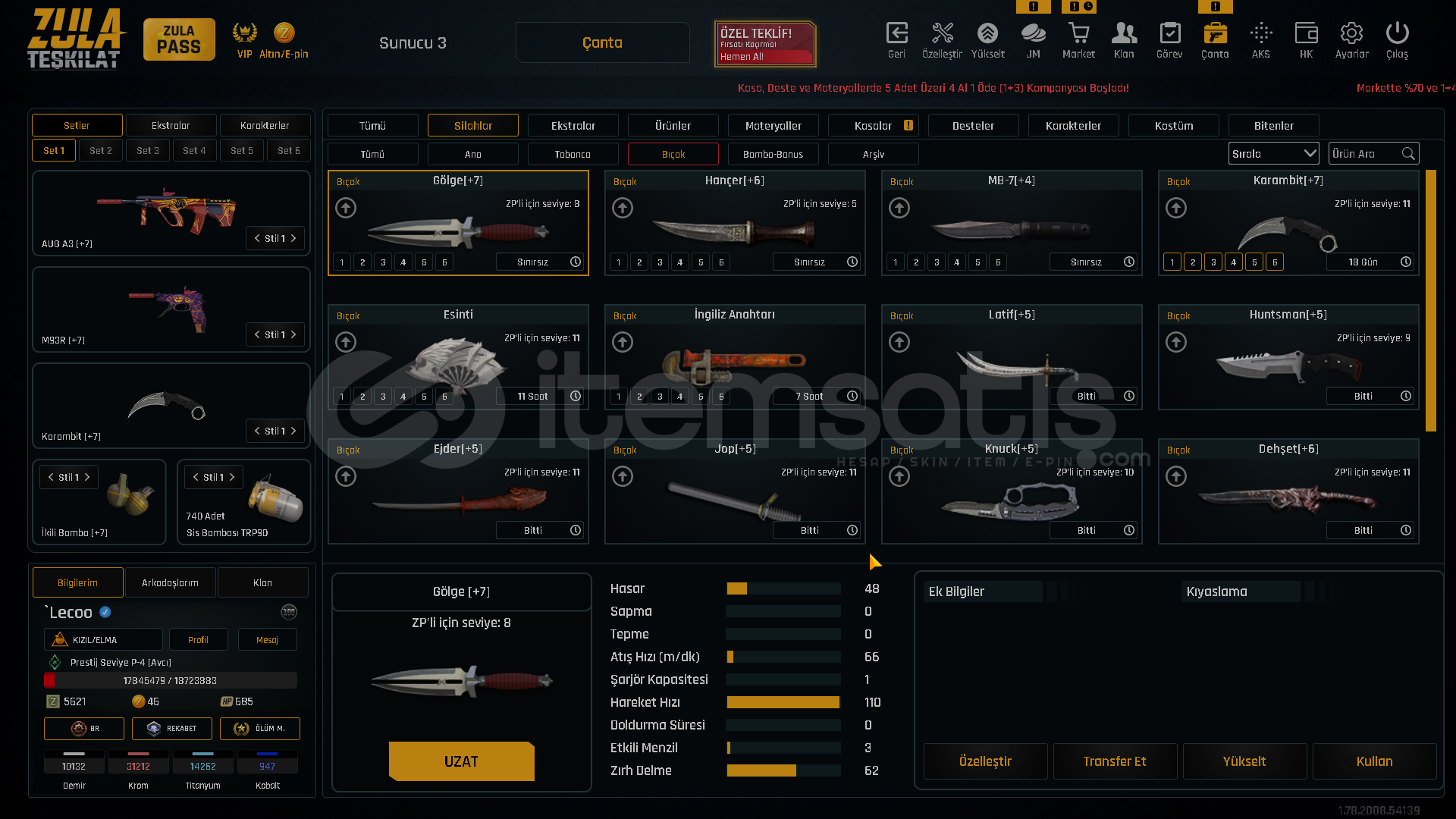This screenshot has width=1456, height=819.
Task: Toggle slot 6 on MB-7[+4] card
Action: [x=998, y=262]
